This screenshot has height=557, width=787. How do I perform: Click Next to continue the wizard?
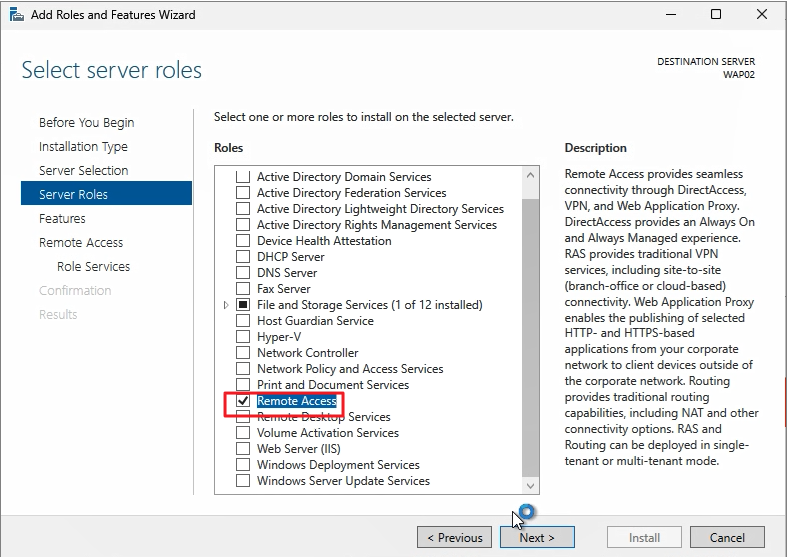(x=537, y=537)
